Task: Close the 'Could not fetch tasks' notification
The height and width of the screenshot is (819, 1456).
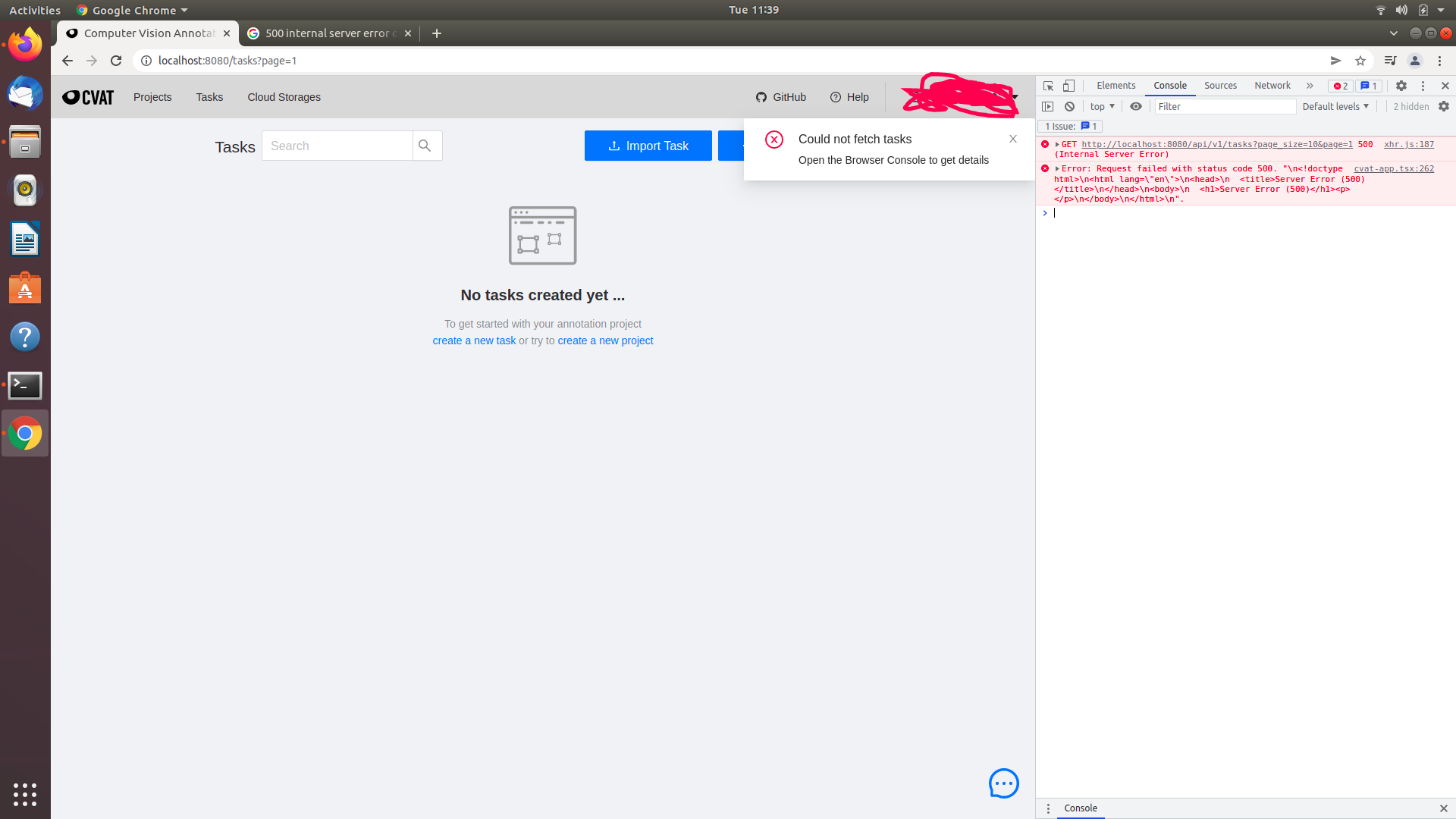Action: (x=1013, y=139)
